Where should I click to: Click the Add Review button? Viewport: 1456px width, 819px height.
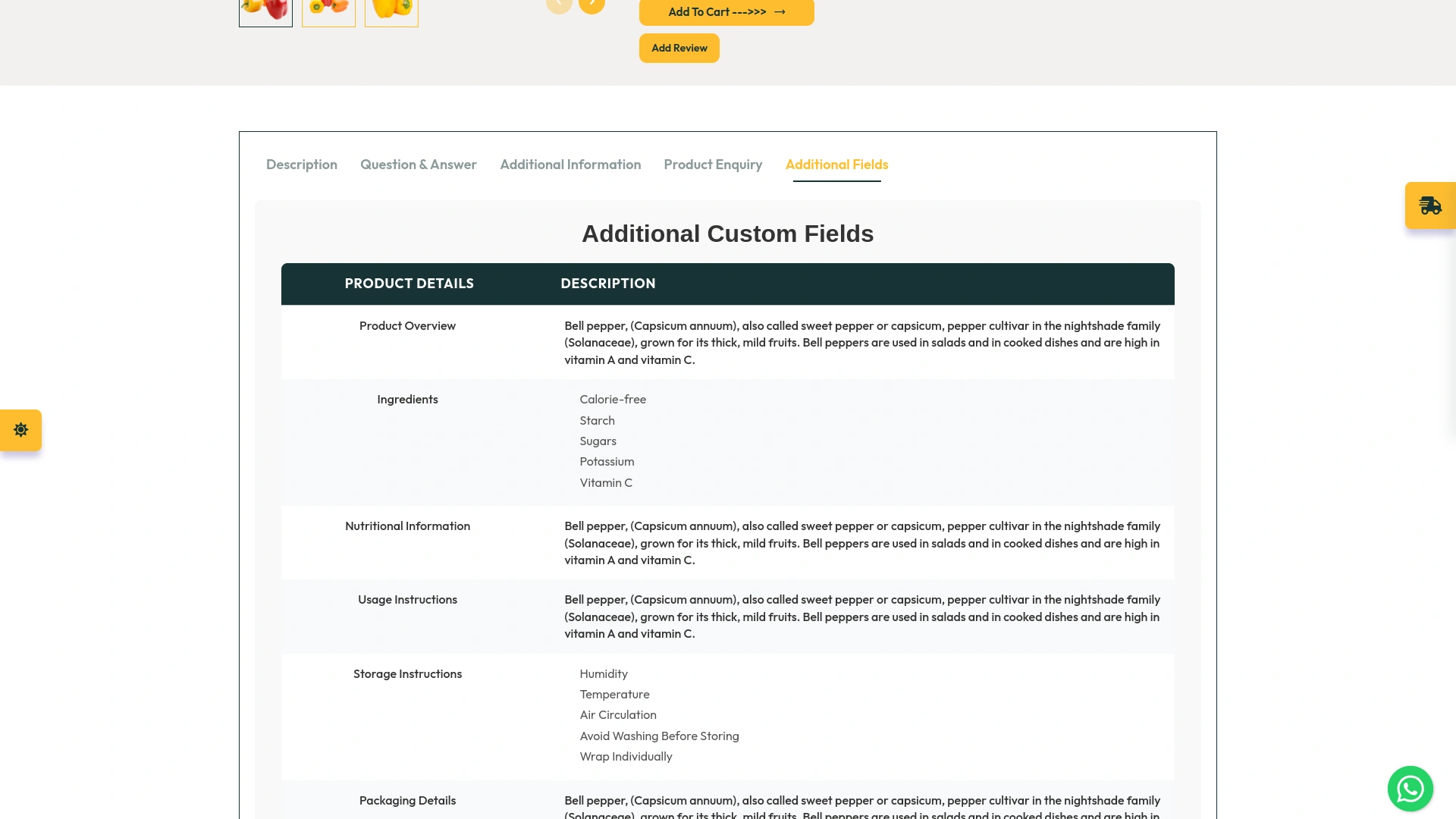click(x=679, y=48)
